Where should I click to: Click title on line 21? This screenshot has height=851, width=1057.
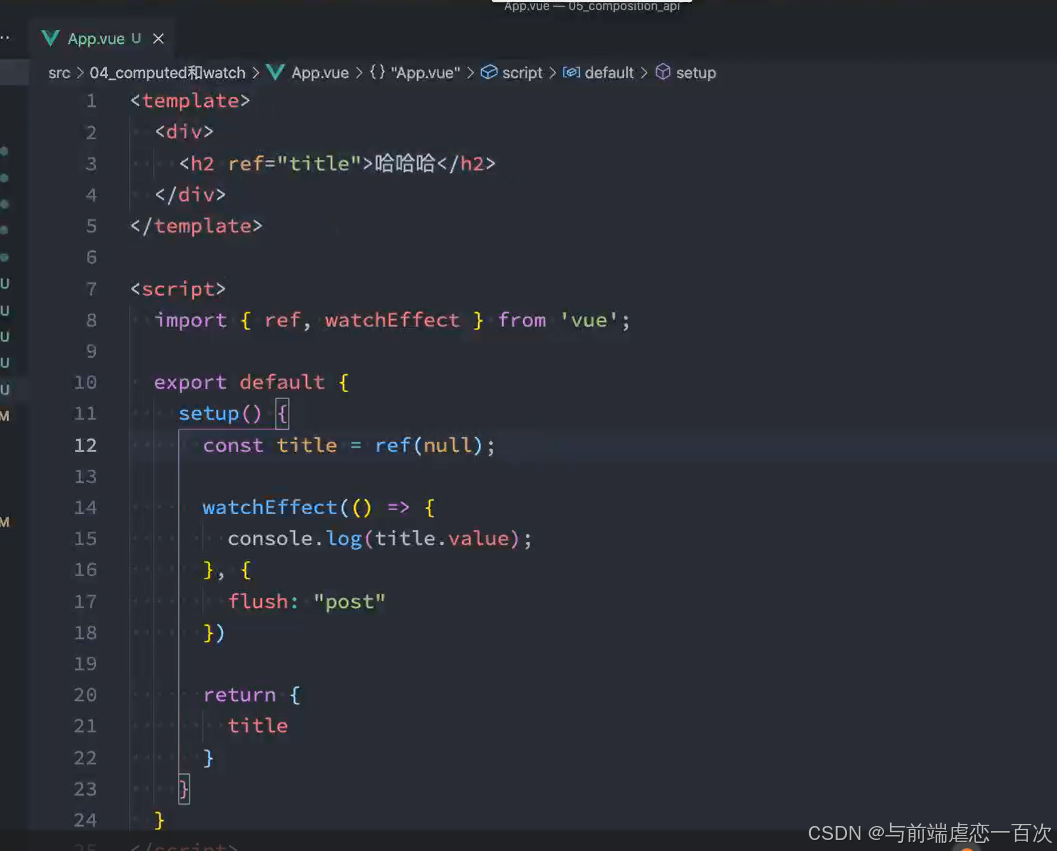(258, 726)
